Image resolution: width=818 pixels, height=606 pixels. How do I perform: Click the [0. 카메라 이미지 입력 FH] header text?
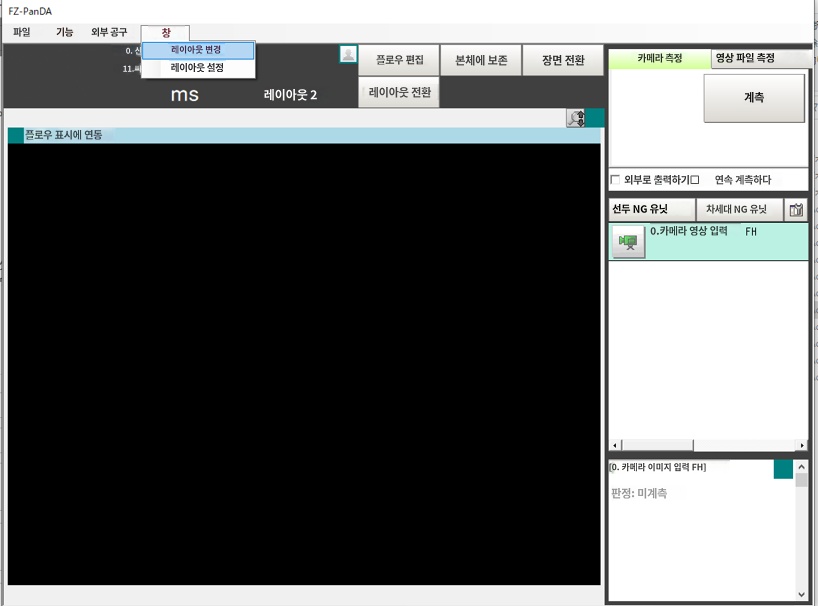tap(657, 467)
